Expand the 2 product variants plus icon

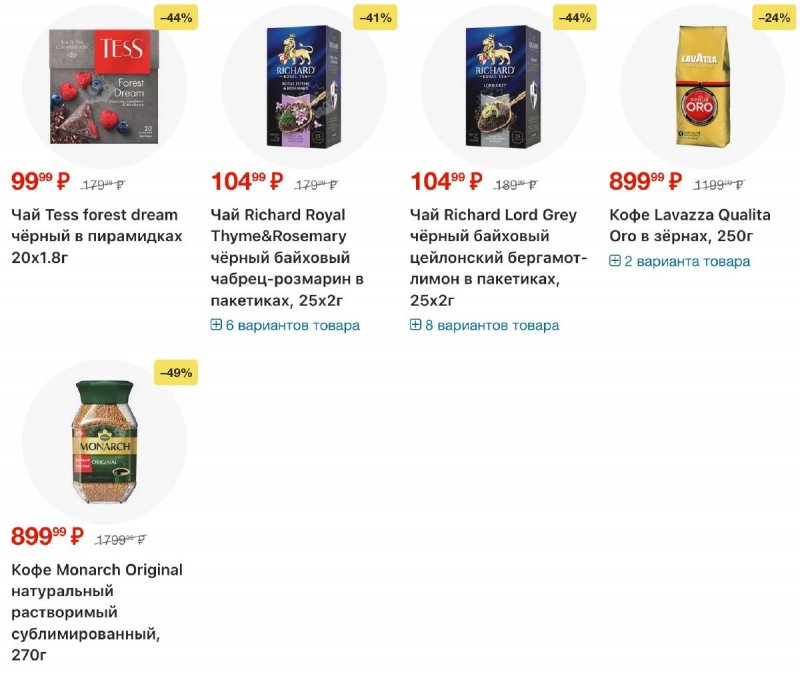pos(615,261)
